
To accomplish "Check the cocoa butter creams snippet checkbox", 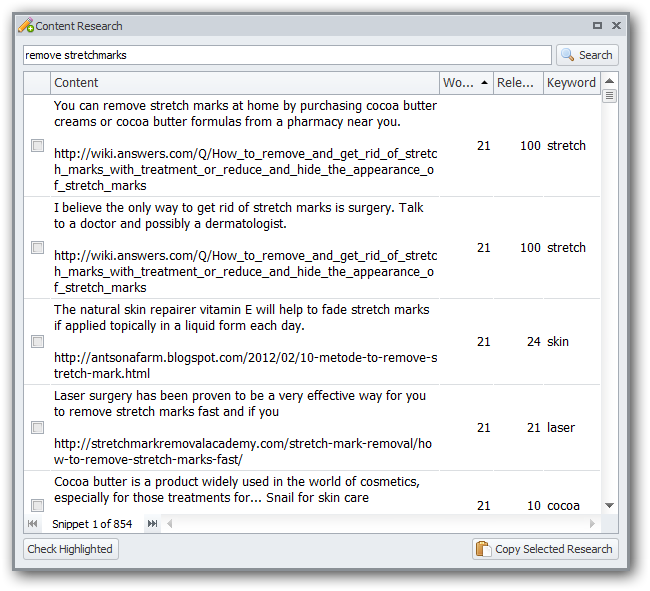I will coord(37,145).
